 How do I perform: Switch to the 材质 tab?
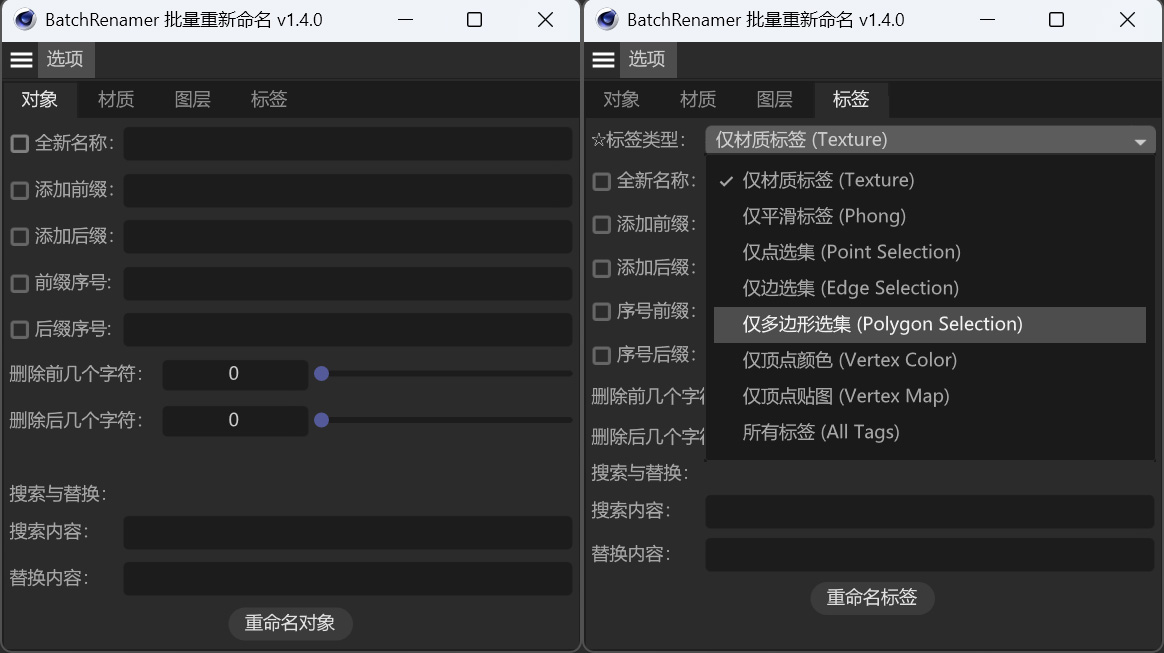(115, 99)
